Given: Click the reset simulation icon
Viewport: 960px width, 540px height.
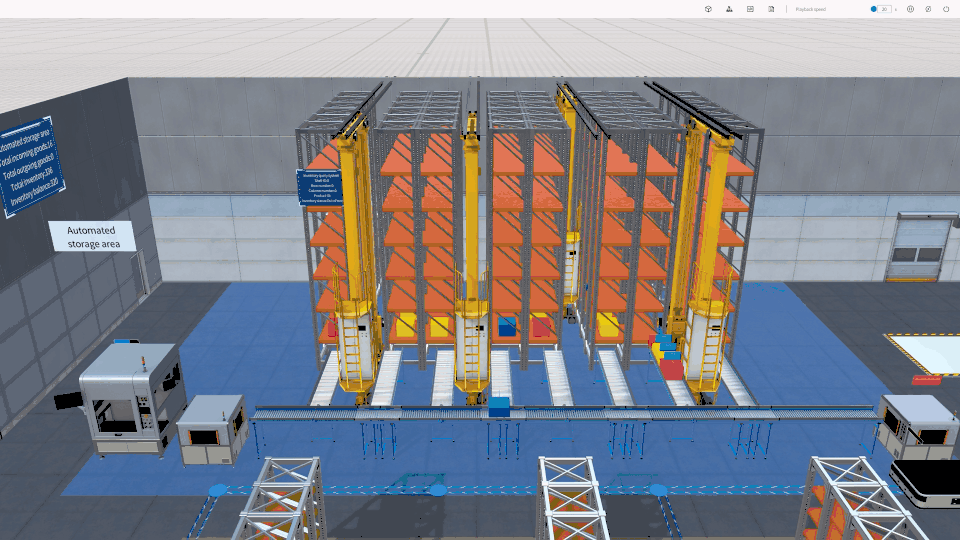Looking at the screenshot, I should (928, 9).
